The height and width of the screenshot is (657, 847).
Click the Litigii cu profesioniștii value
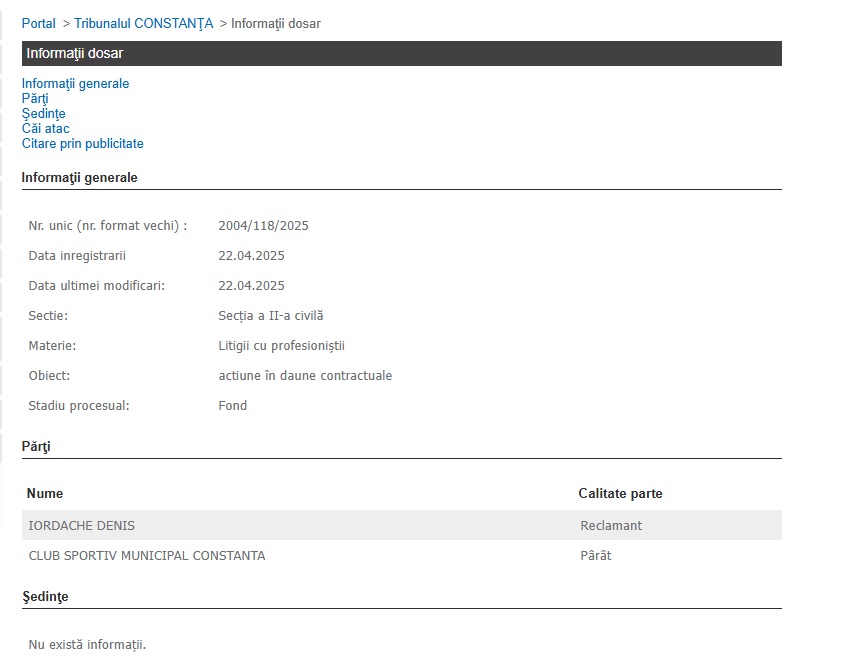[x=281, y=346]
